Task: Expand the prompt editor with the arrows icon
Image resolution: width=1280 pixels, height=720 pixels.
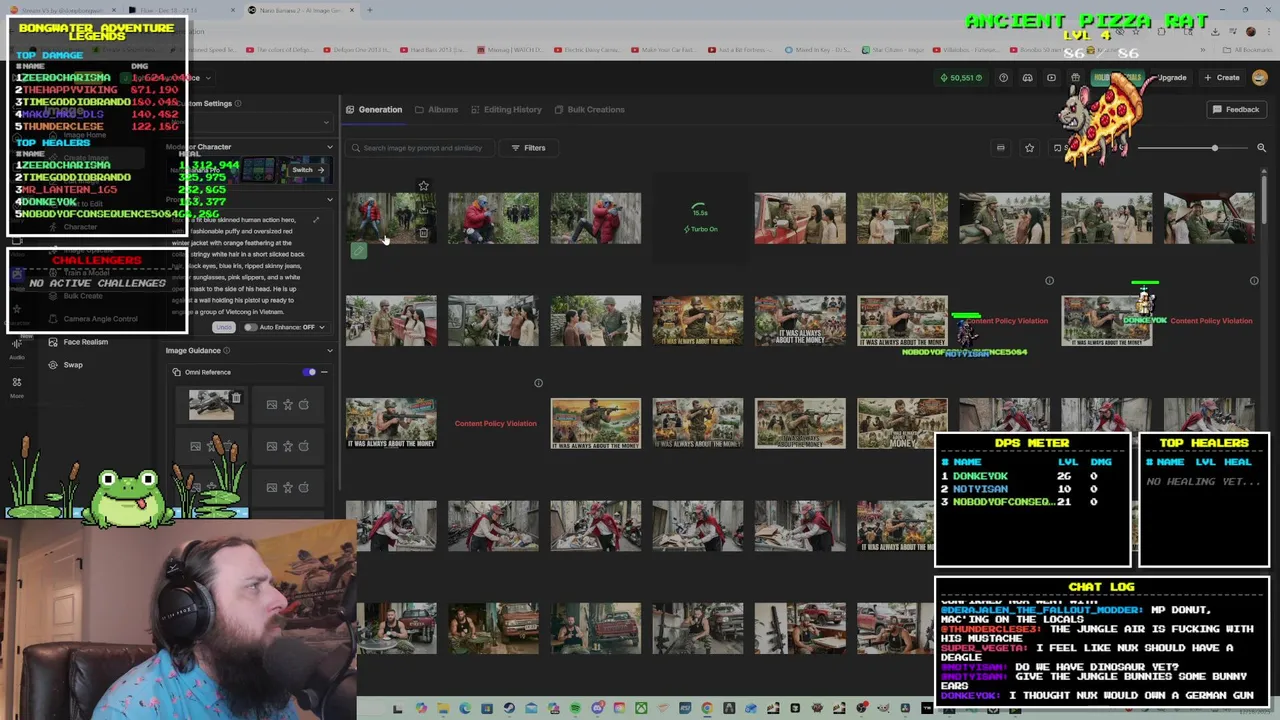Action: tap(316, 220)
